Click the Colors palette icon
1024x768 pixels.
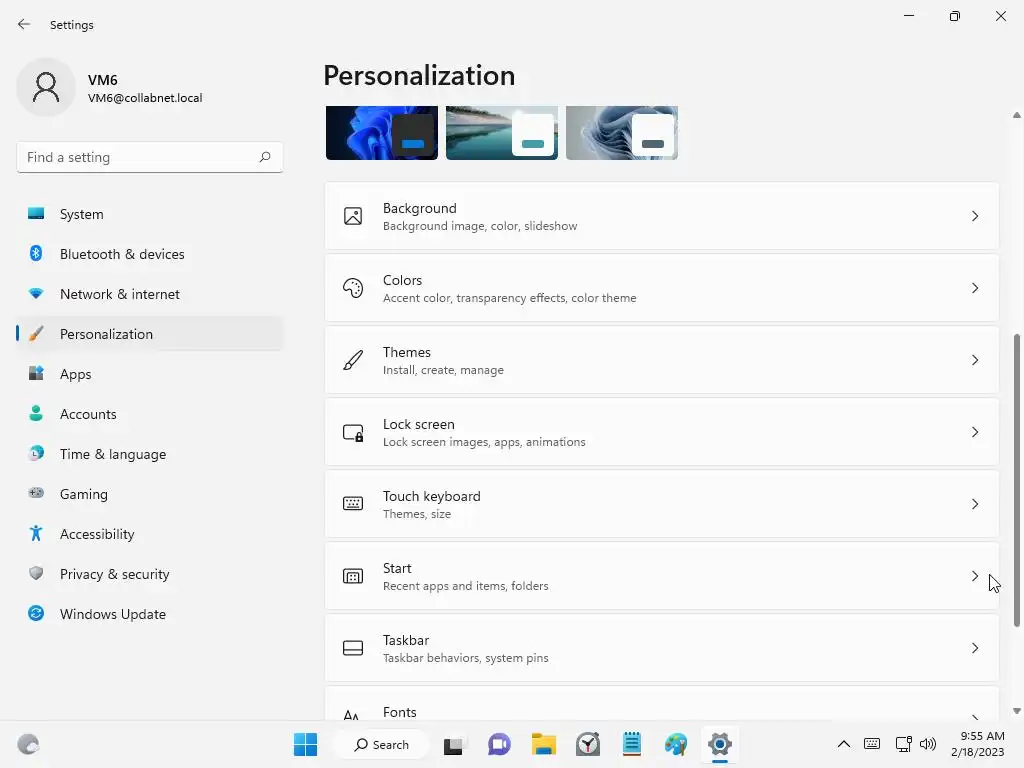click(x=353, y=288)
